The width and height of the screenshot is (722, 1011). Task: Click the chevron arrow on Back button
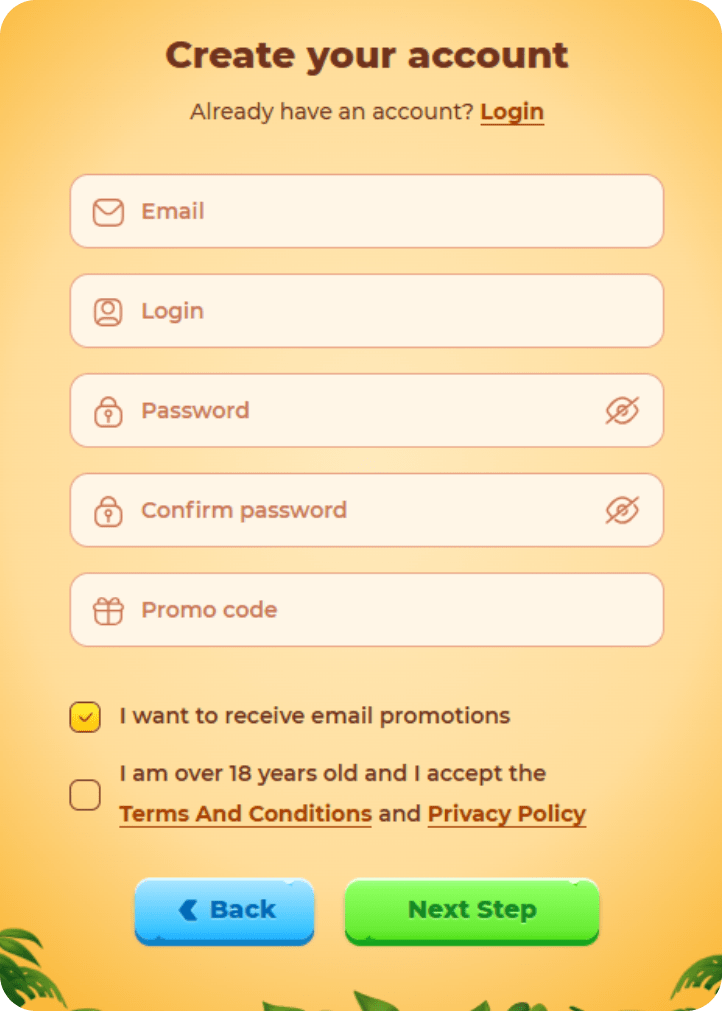tap(188, 910)
